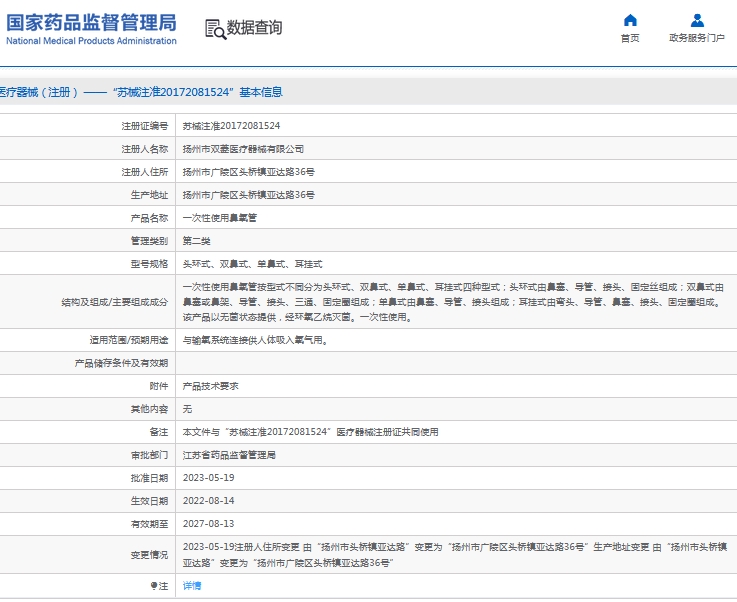The width and height of the screenshot is (737, 602).
Task: Click effective date 2022-08-14
Action: [208, 501]
